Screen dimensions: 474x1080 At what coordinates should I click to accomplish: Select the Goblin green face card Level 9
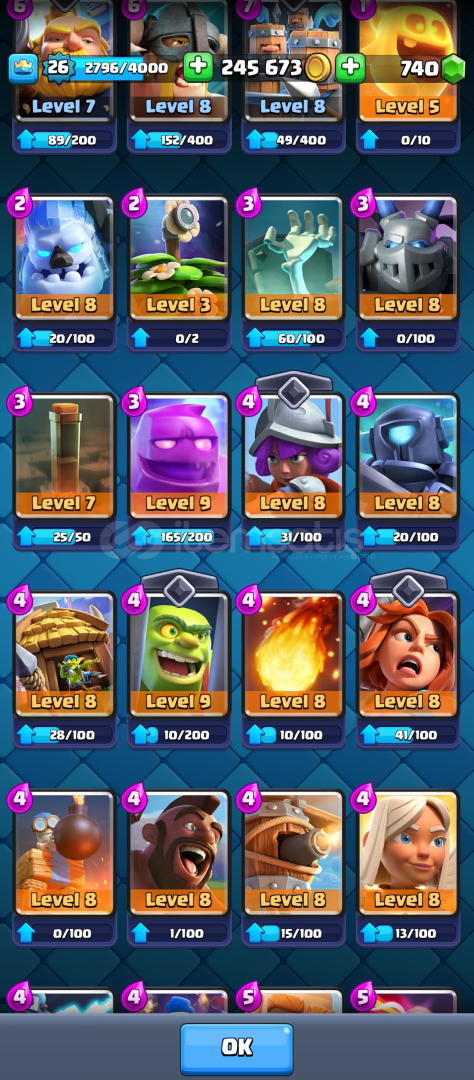[x=178, y=655]
